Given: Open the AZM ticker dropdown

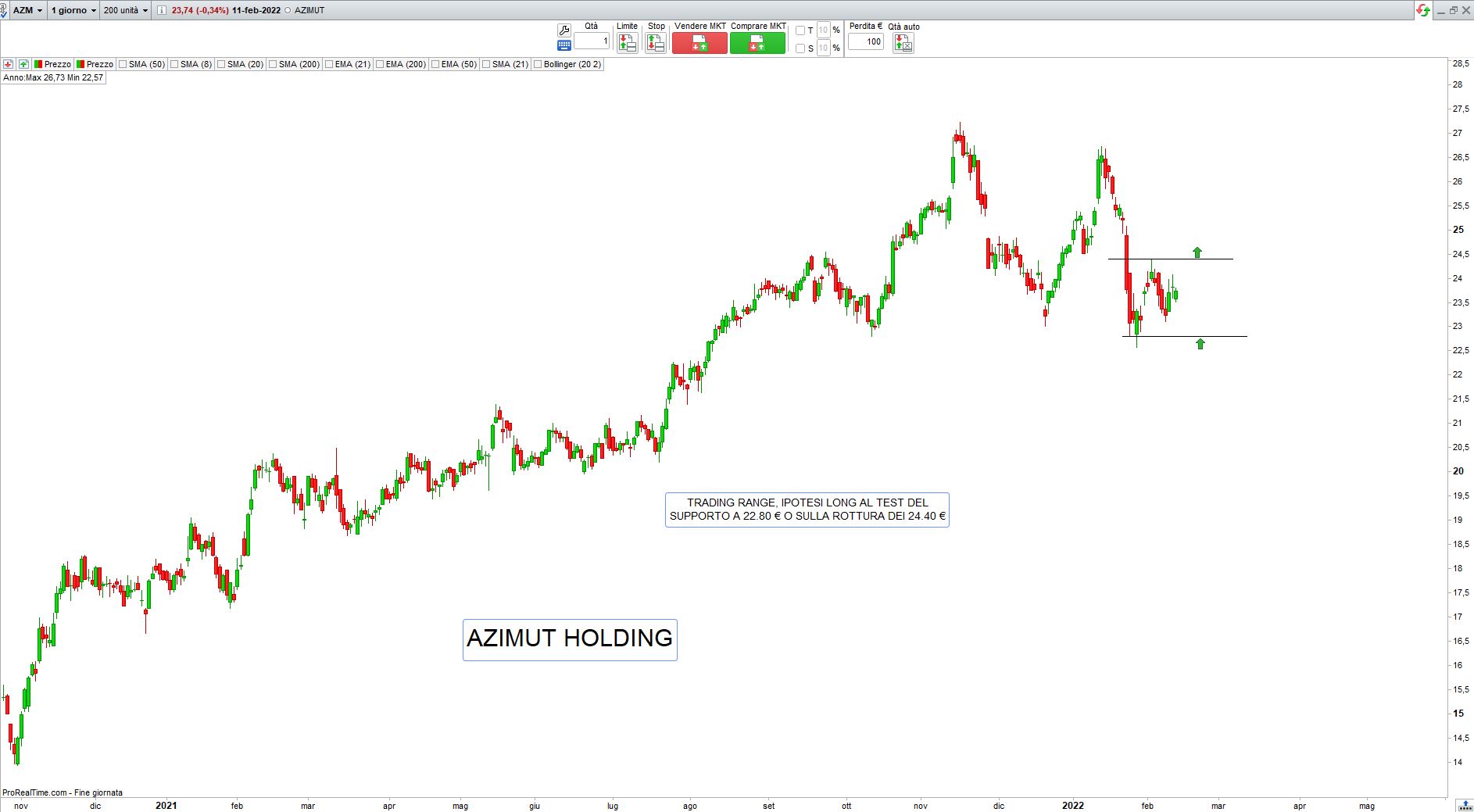Looking at the screenshot, I should click(28, 10).
